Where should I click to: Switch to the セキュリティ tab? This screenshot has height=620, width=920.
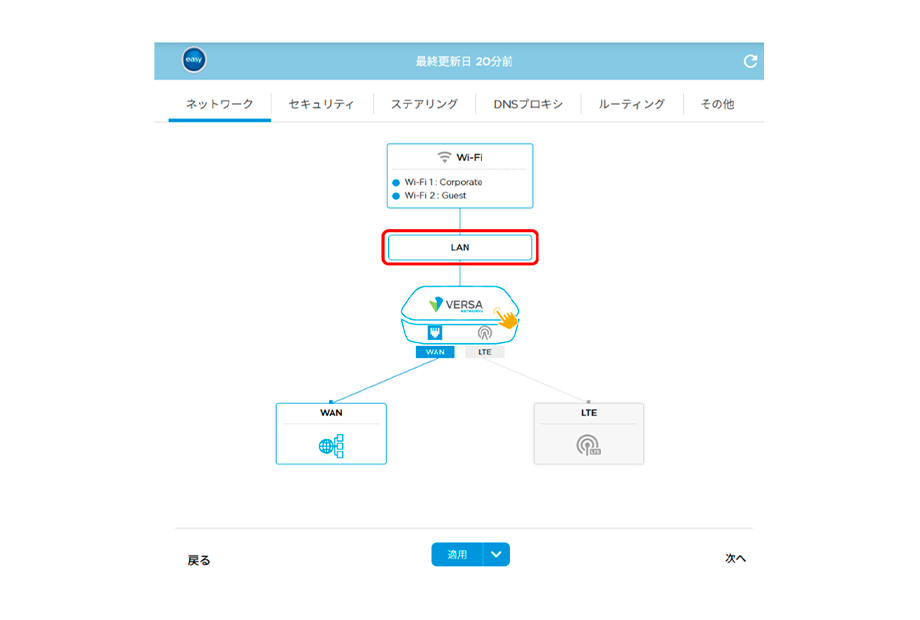point(321,104)
